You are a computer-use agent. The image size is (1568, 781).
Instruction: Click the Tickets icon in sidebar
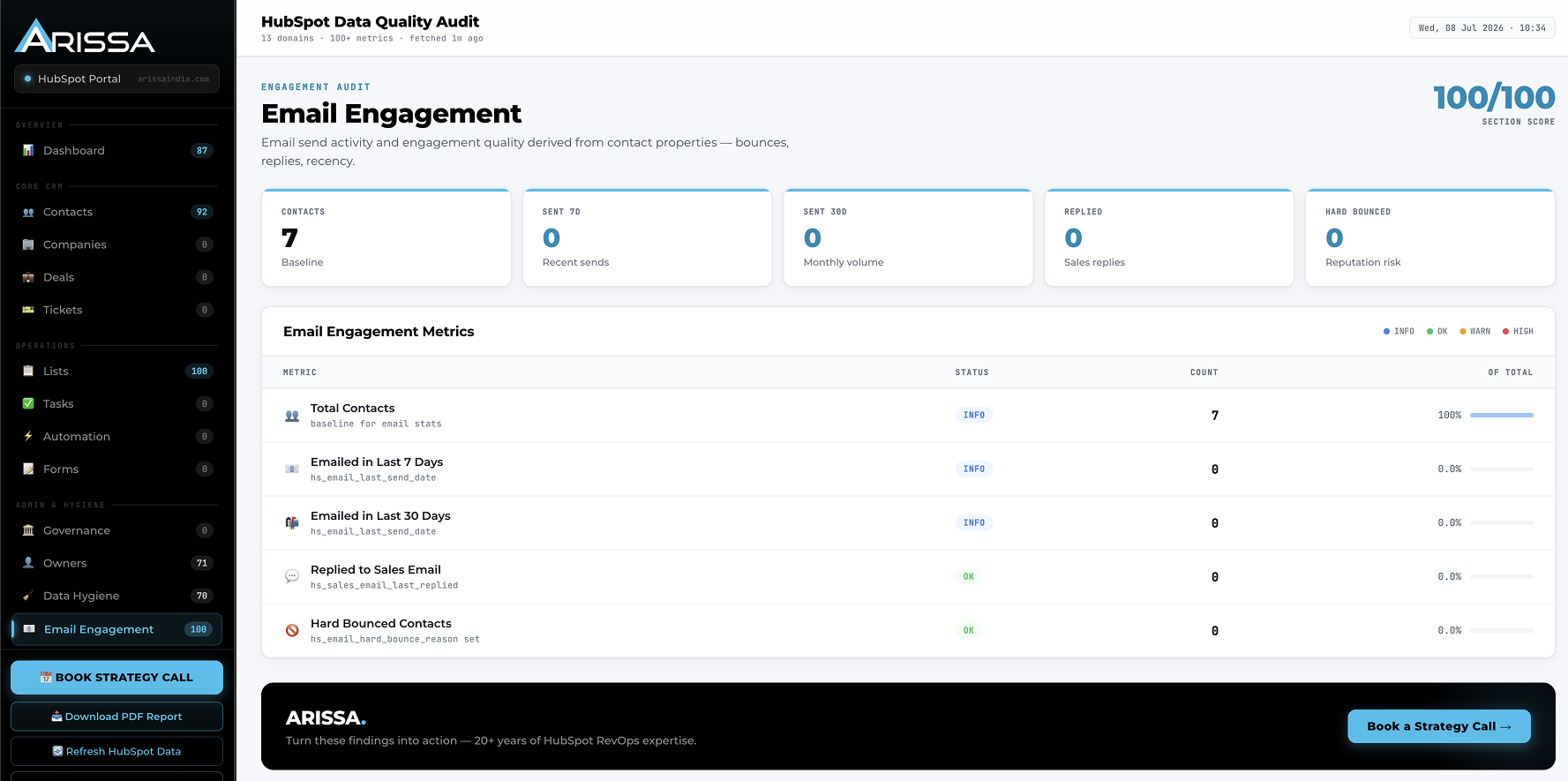[28, 311]
